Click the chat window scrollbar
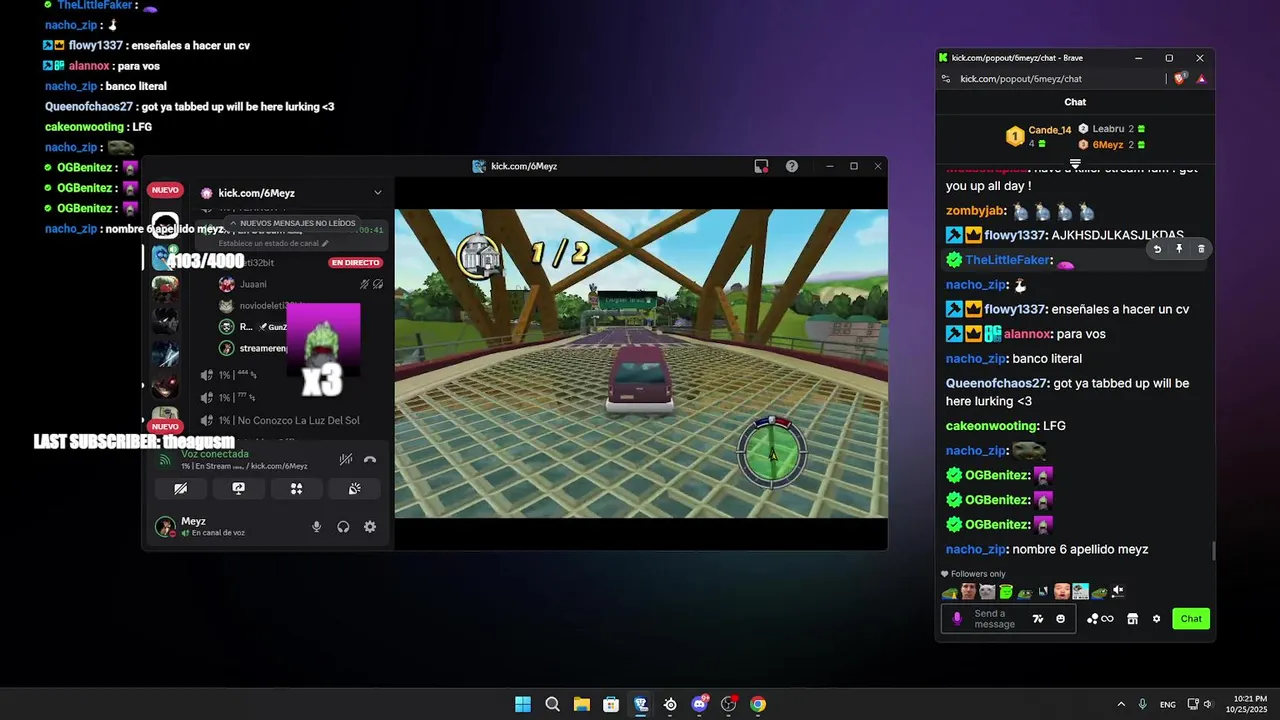Image resolution: width=1280 pixels, height=720 pixels. 1213,551
